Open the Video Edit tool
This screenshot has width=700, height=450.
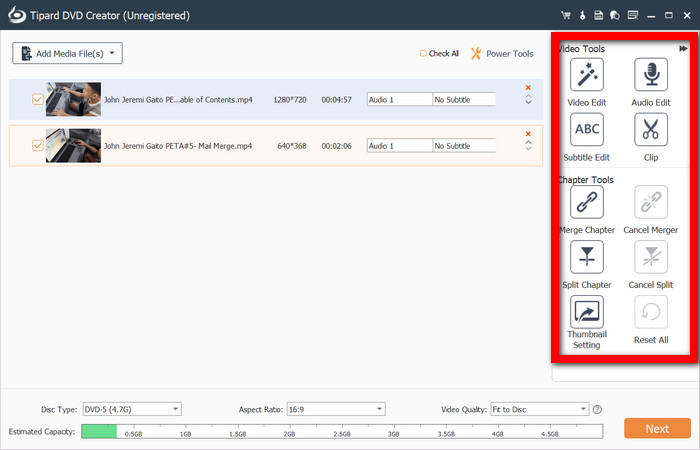tap(587, 75)
